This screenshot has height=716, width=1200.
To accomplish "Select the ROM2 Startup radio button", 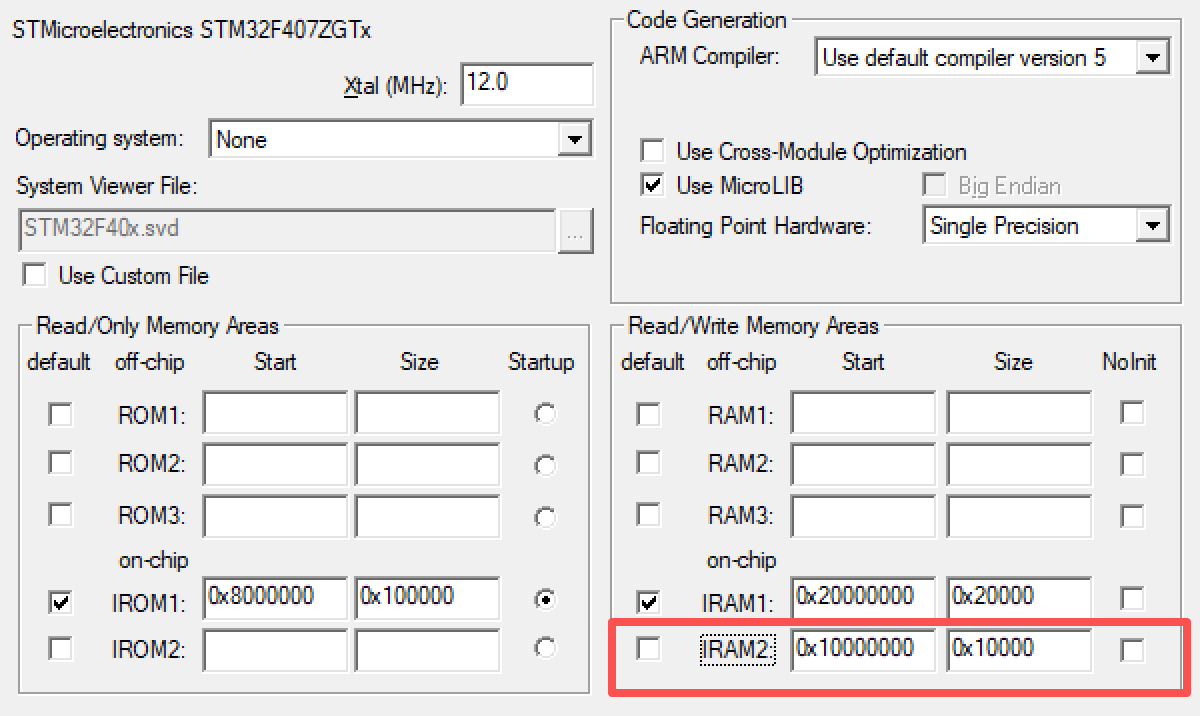I will click(545, 465).
